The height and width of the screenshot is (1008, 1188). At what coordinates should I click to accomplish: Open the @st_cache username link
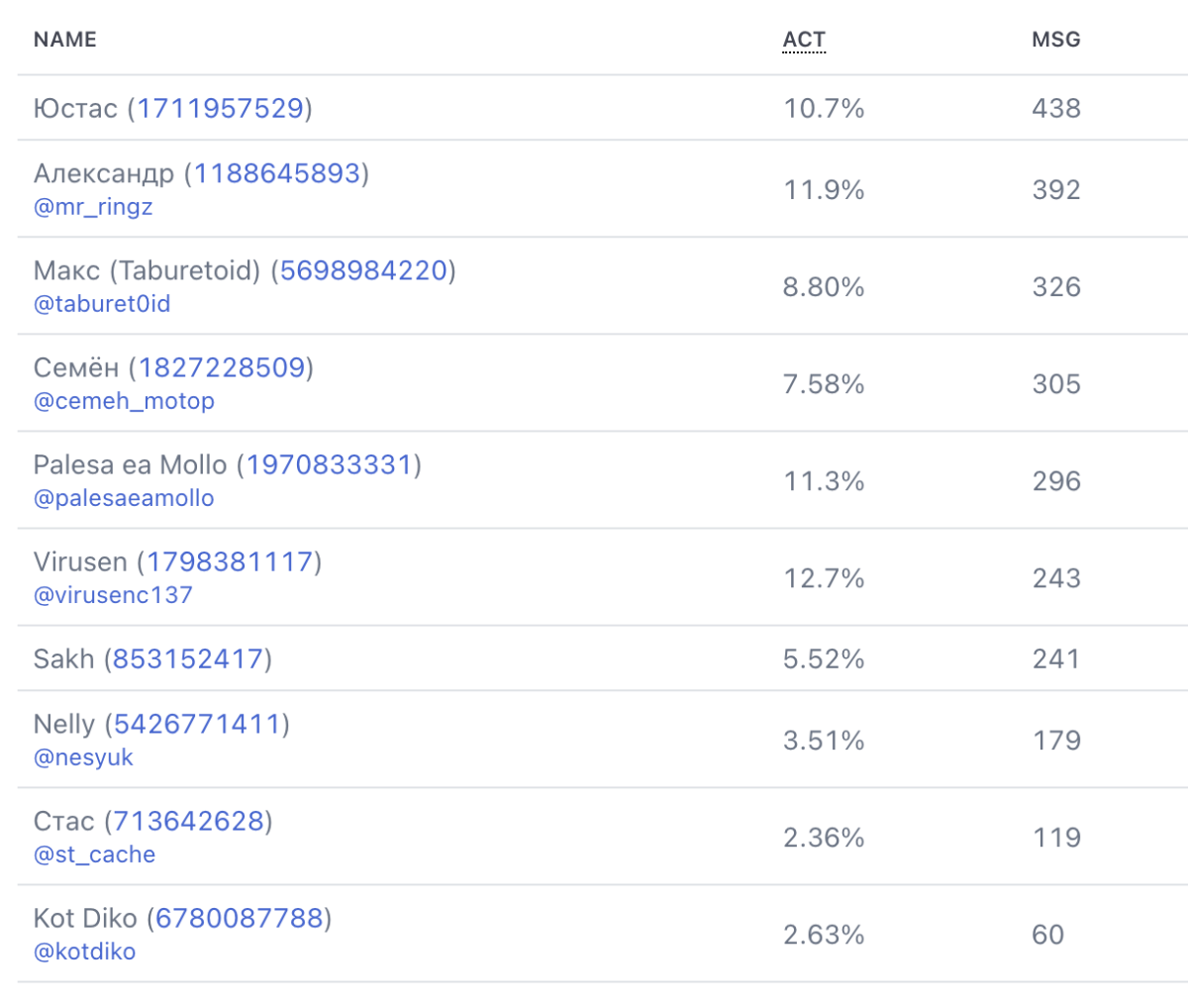tap(94, 855)
